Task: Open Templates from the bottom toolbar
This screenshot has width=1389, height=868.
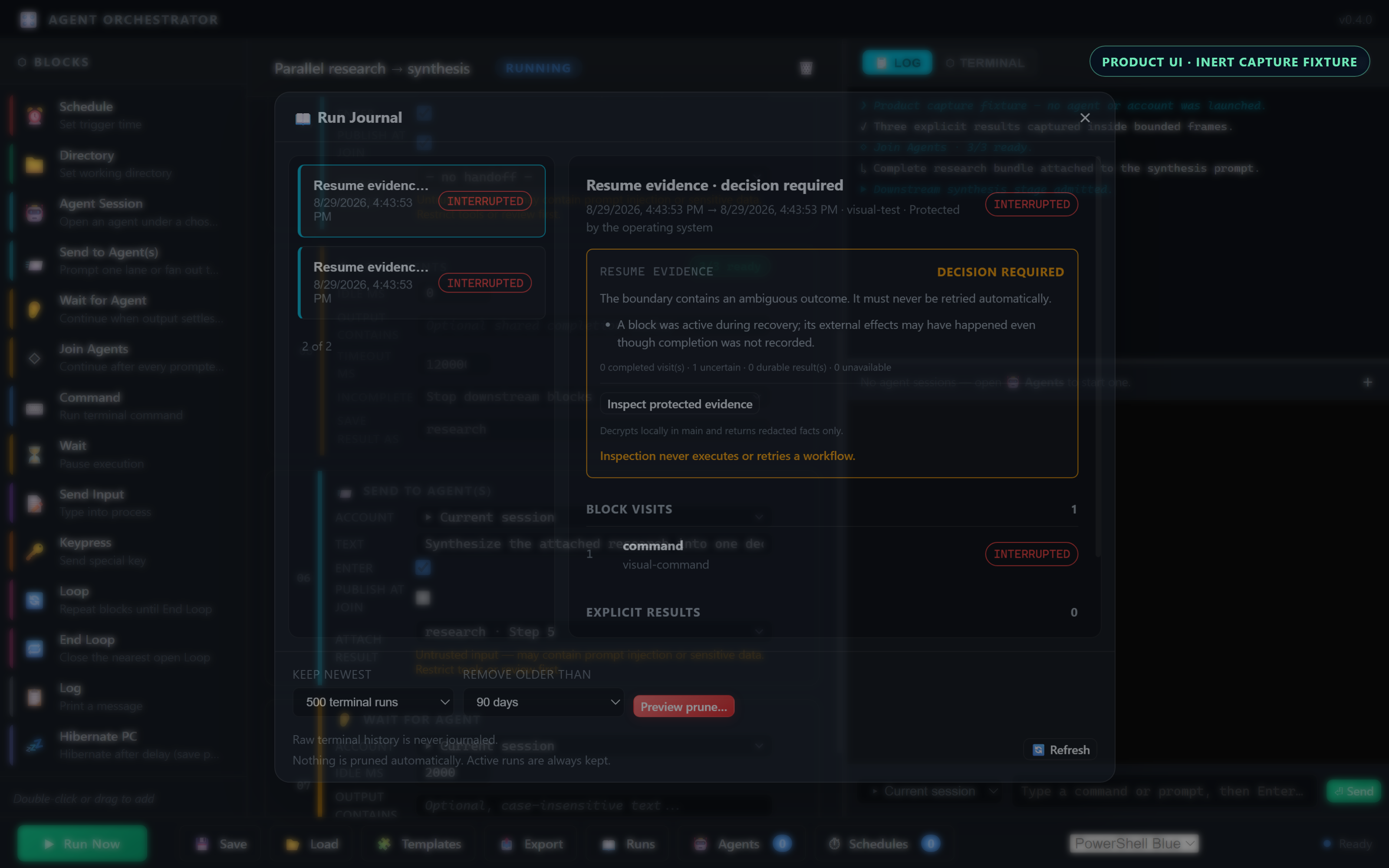Action: 419,844
